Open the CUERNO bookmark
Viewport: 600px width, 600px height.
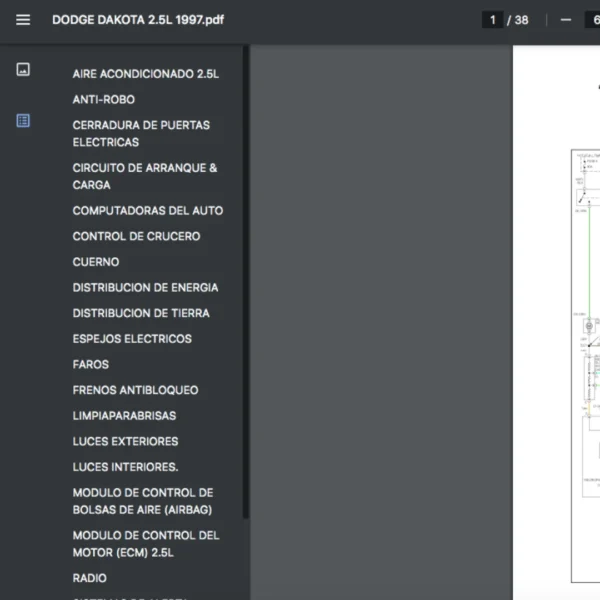(96, 262)
